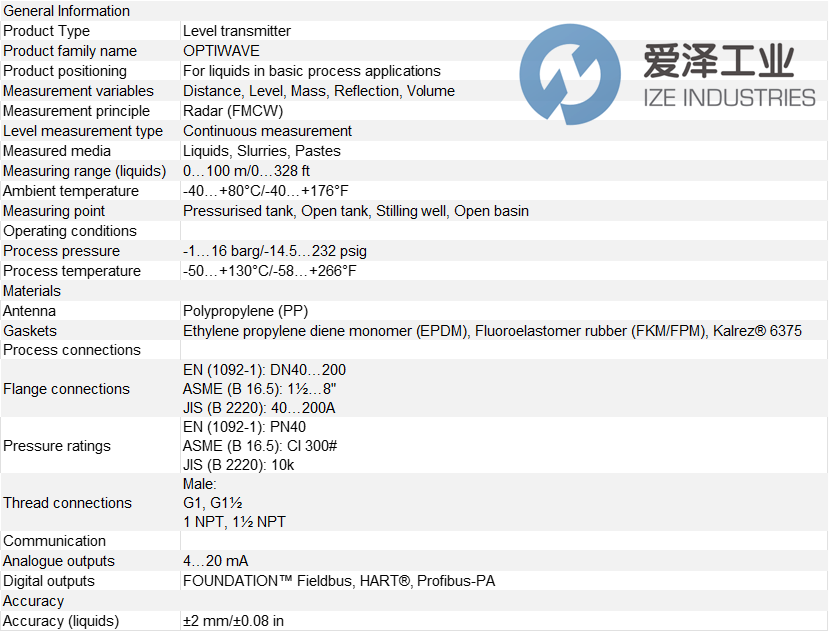The width and height of the screenshot is (829, 632).
Task: Select the 'Antenna' label
Action: click(x=29, y=311)
